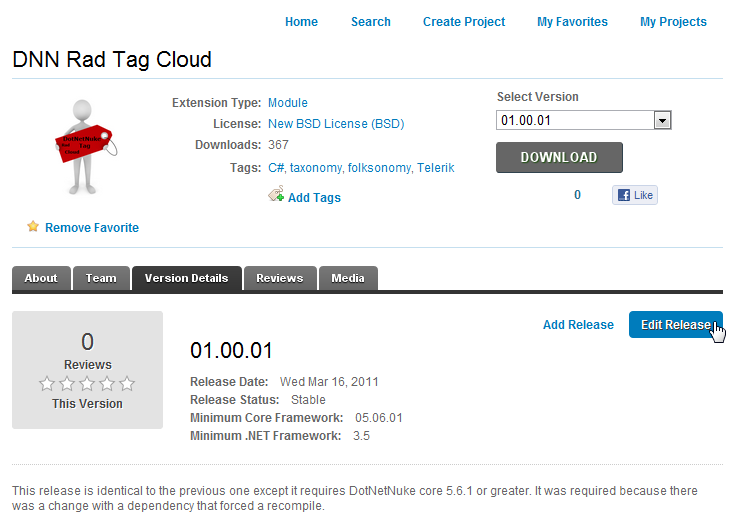
Task: Click the folksonomy tag link
Action: 379,168
